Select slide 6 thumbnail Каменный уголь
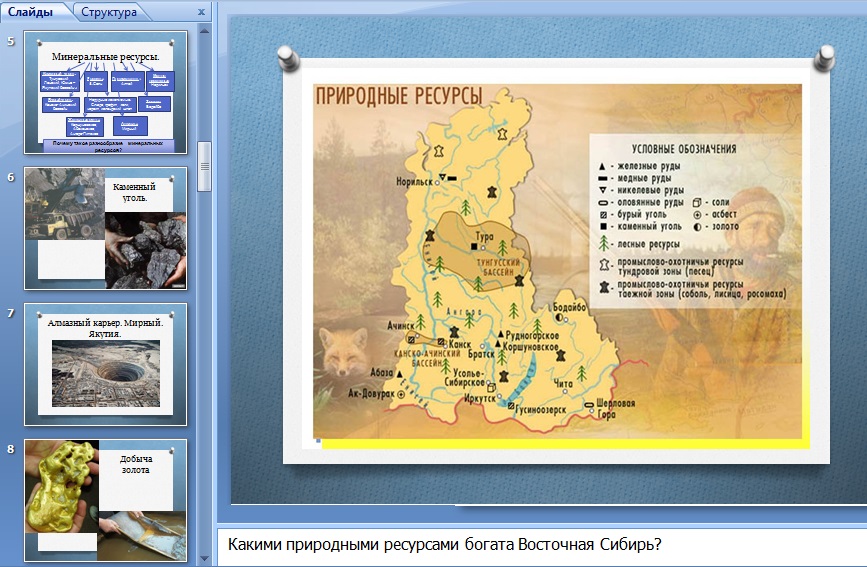Viewport: 867px width, 567px height. [x=106, y=228]
